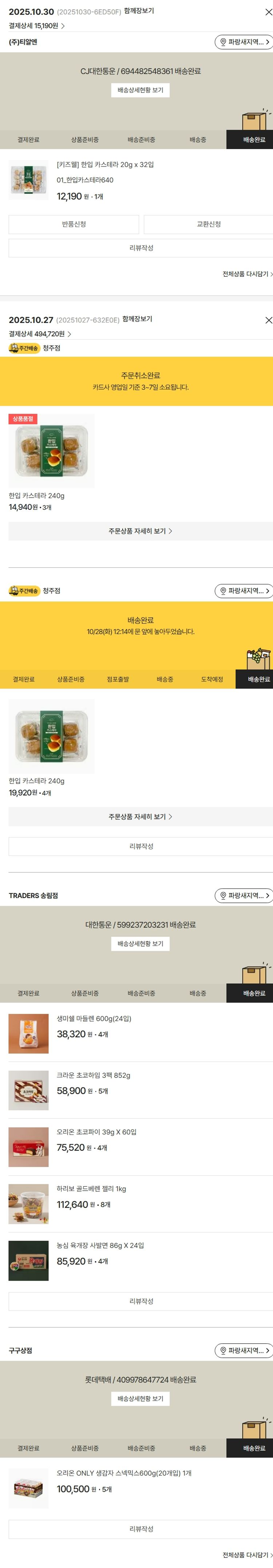Open delivery address selector next to TRADERS 송림점
The image size is (273, 1568).
pyautogui.click(x=243, y=895)
